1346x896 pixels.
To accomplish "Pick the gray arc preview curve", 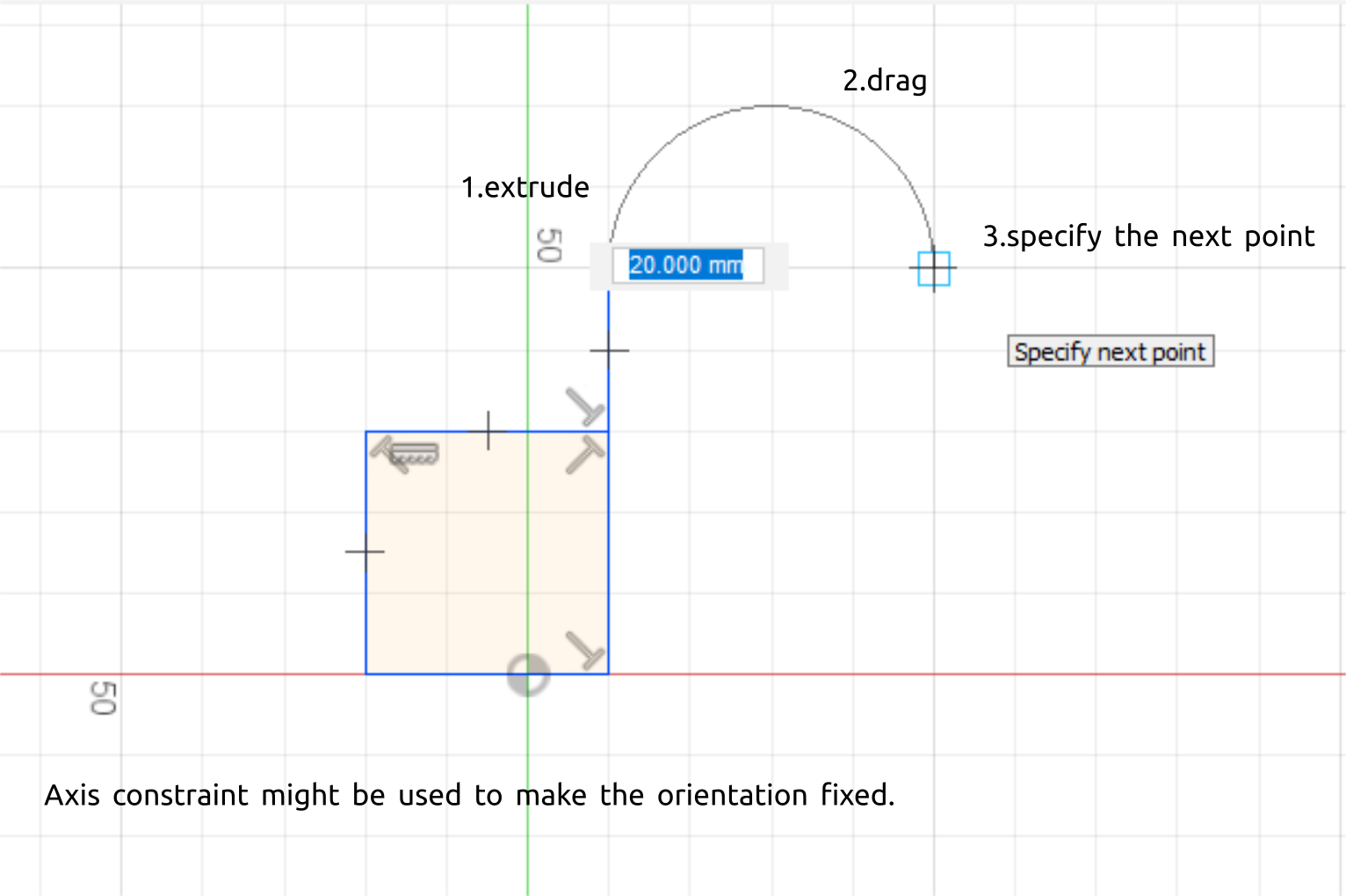I will pos(771,106).
